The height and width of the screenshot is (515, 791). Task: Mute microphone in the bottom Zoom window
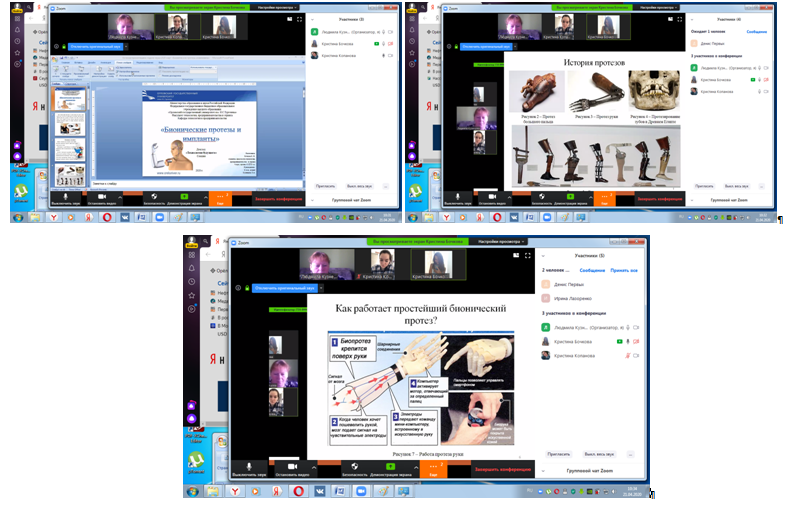point(247,468)
